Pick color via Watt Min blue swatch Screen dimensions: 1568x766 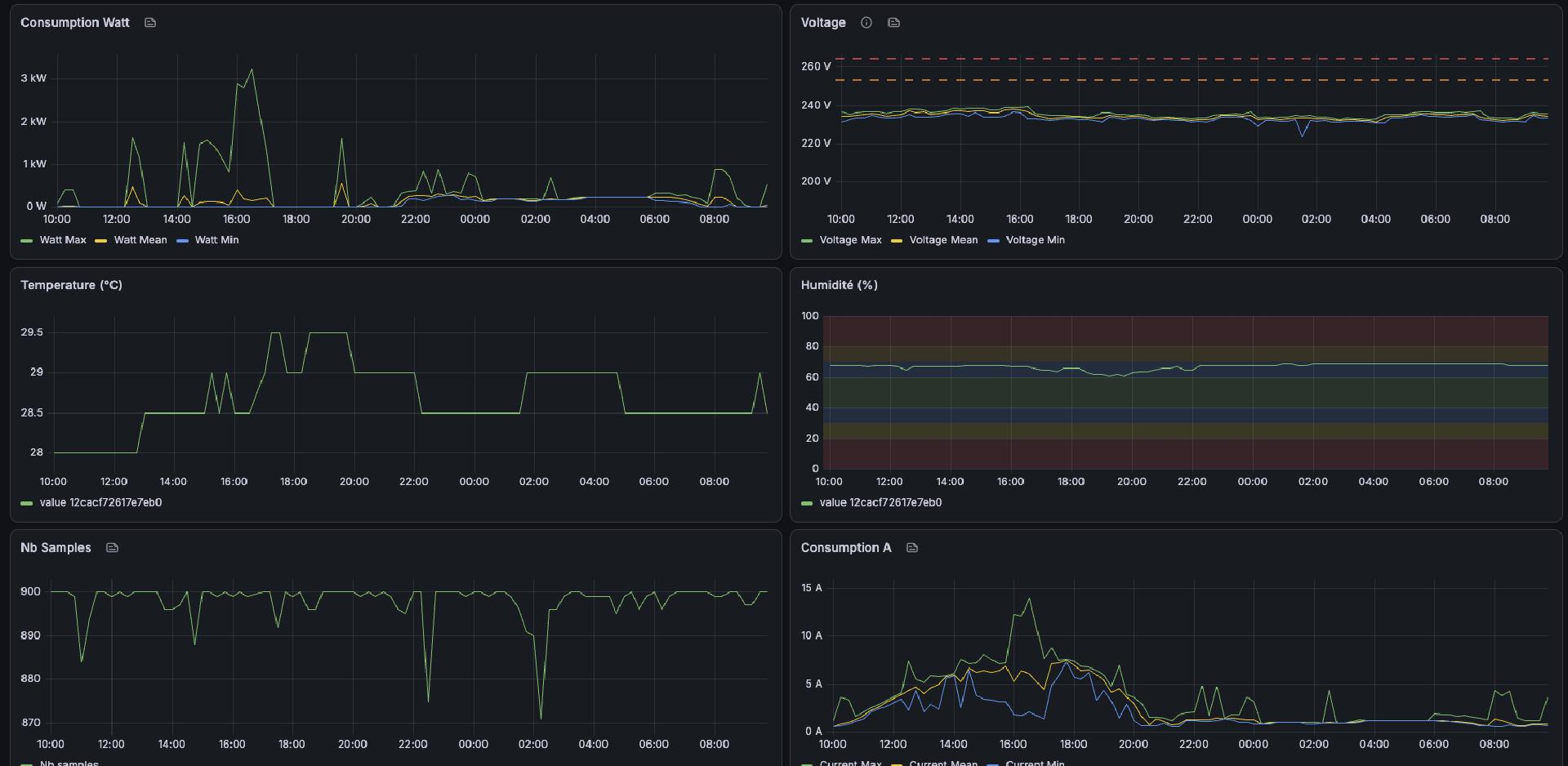(x=182, y=241)
